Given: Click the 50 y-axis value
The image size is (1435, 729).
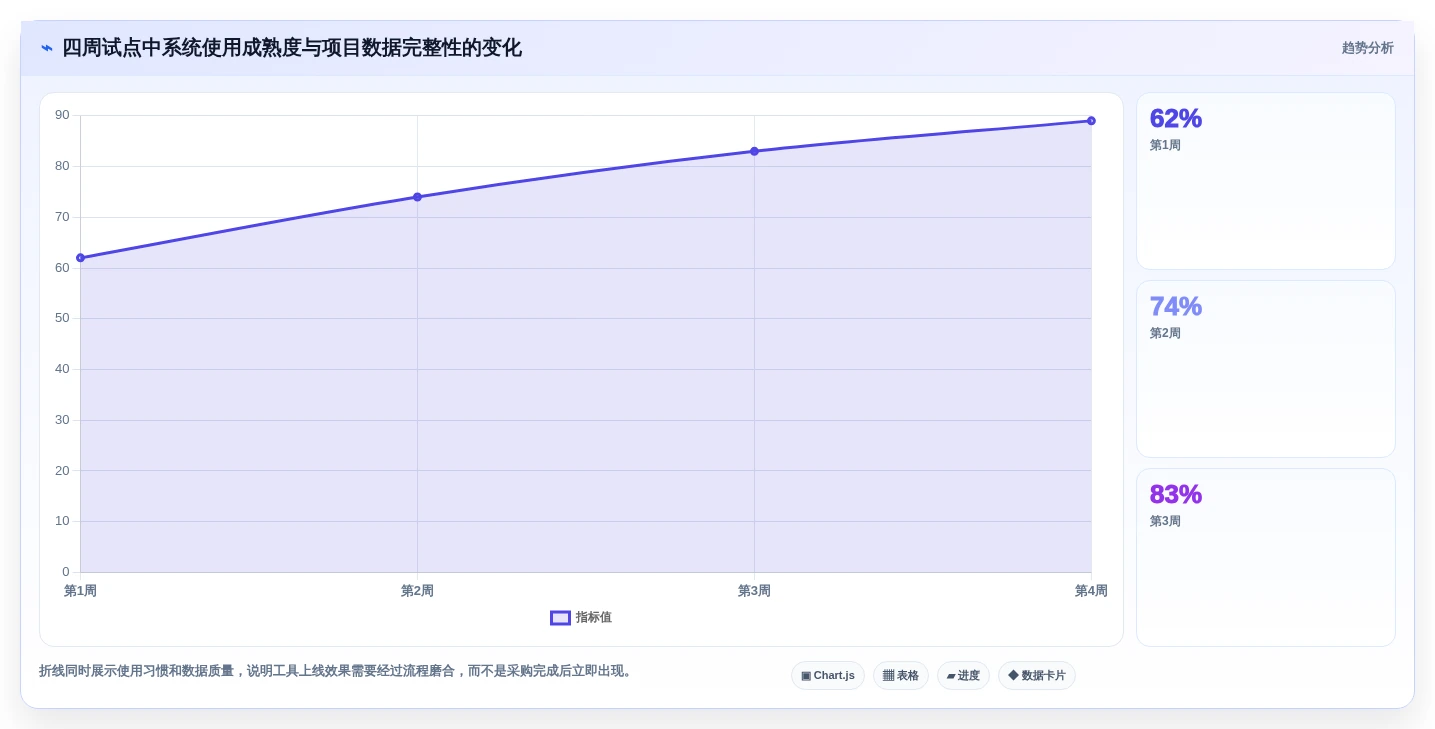Looking at the screenshot, I should pyautogui.click(x=62, y=318).
